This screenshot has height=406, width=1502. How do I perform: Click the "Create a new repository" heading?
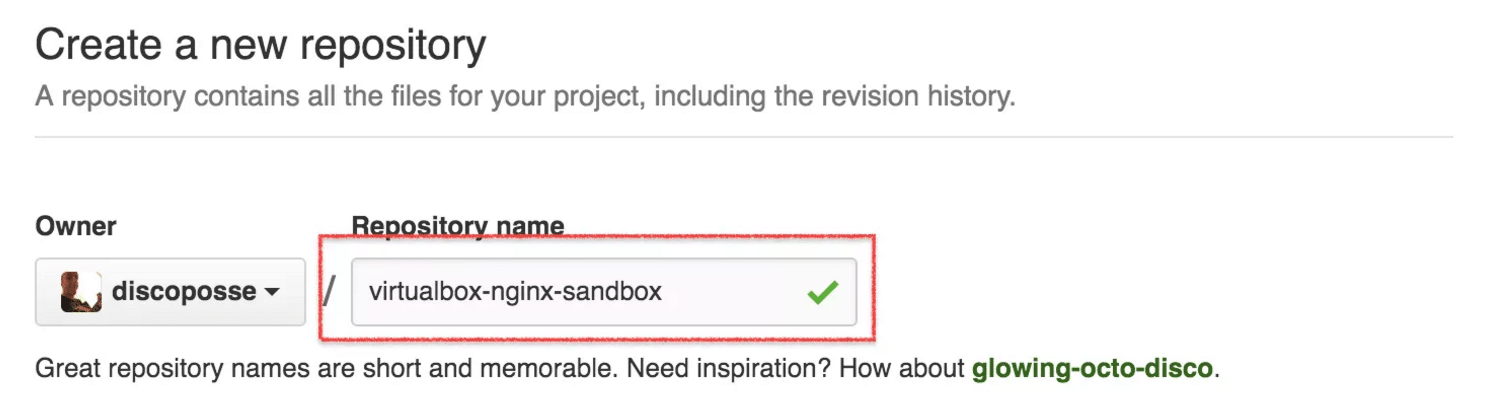[x=260, y=45]
